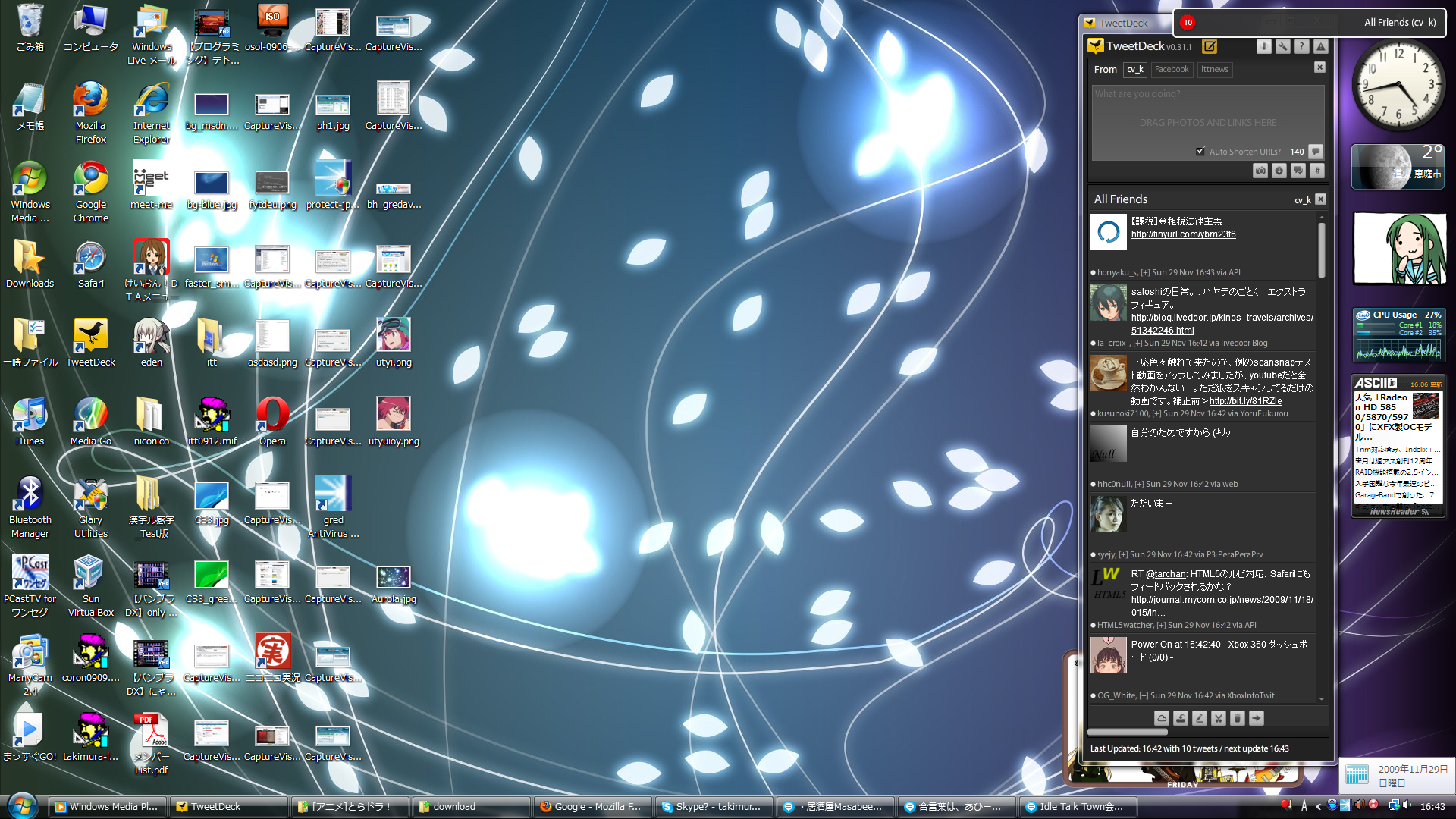Open Google Chrome desktop icon
Screen dimensions: 1456x819
(90, 191)
